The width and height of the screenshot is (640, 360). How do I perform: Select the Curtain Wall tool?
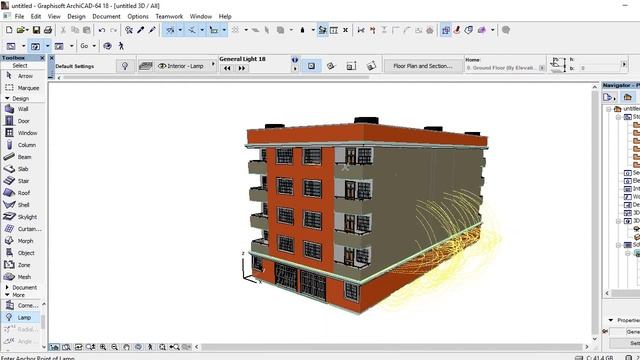pyautogui.click(x=23, y=229)
